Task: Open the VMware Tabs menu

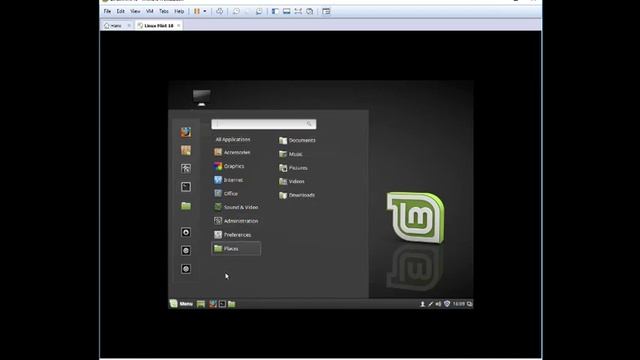Action: 164,11
